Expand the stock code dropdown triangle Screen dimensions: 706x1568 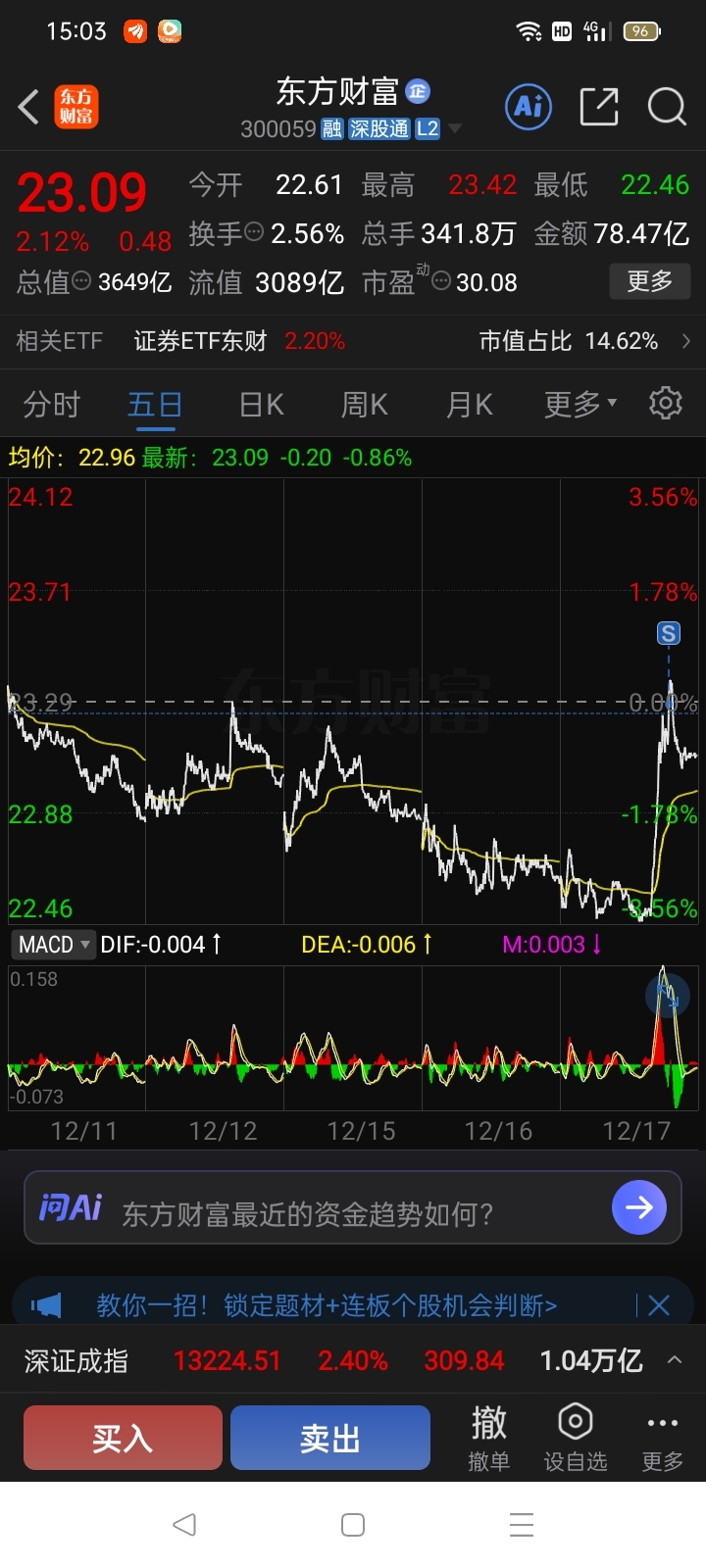pyautogui.click(x=454, y=129)
